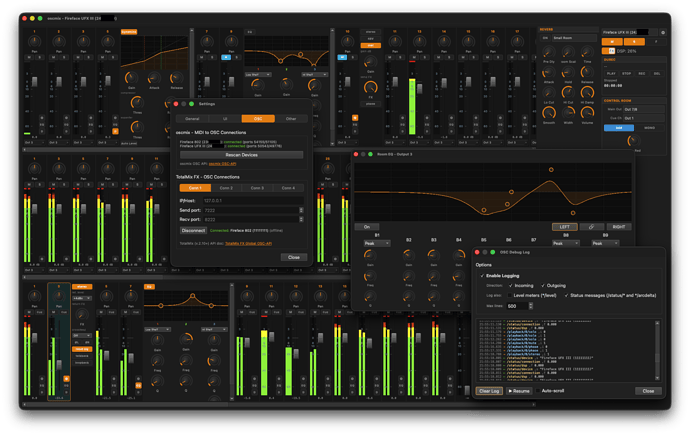Open the B9 Peak filter type dropdown
The width and height of the screenshot is (690, 435).
click(605, 243)
